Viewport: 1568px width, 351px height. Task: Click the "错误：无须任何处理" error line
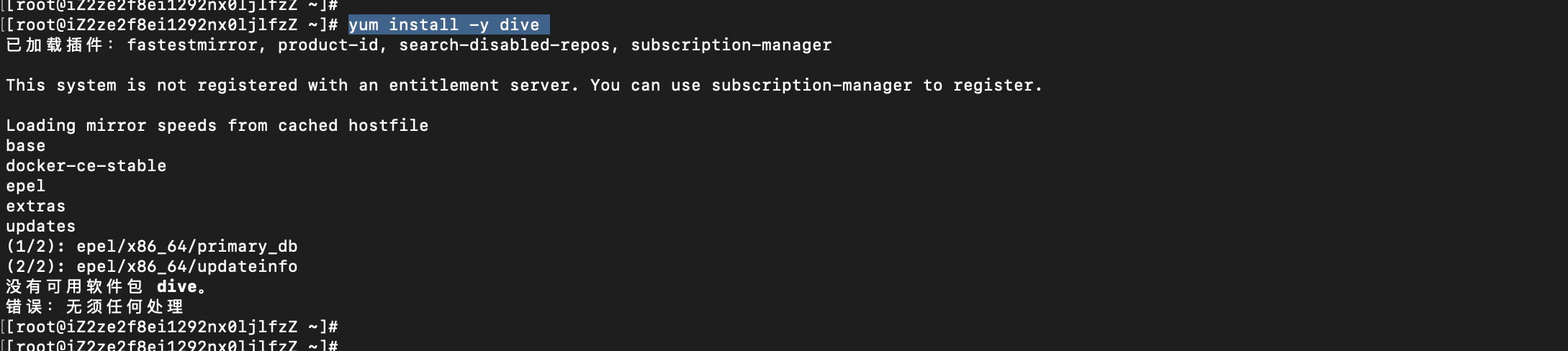[x=94, y=307]
